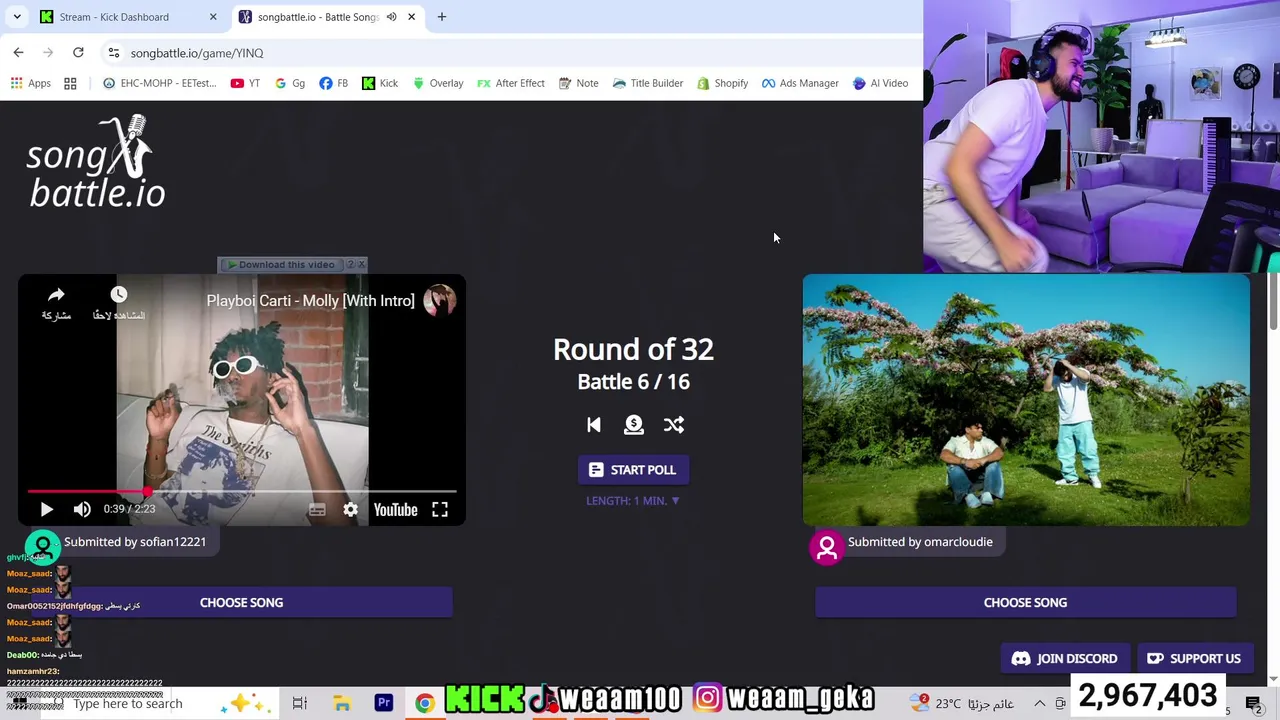Open Premiere Pro from the taskbar
Image resolution: width=1280 pixels, height=720 pixels.
pyautogui.click(x=384, y=704)
